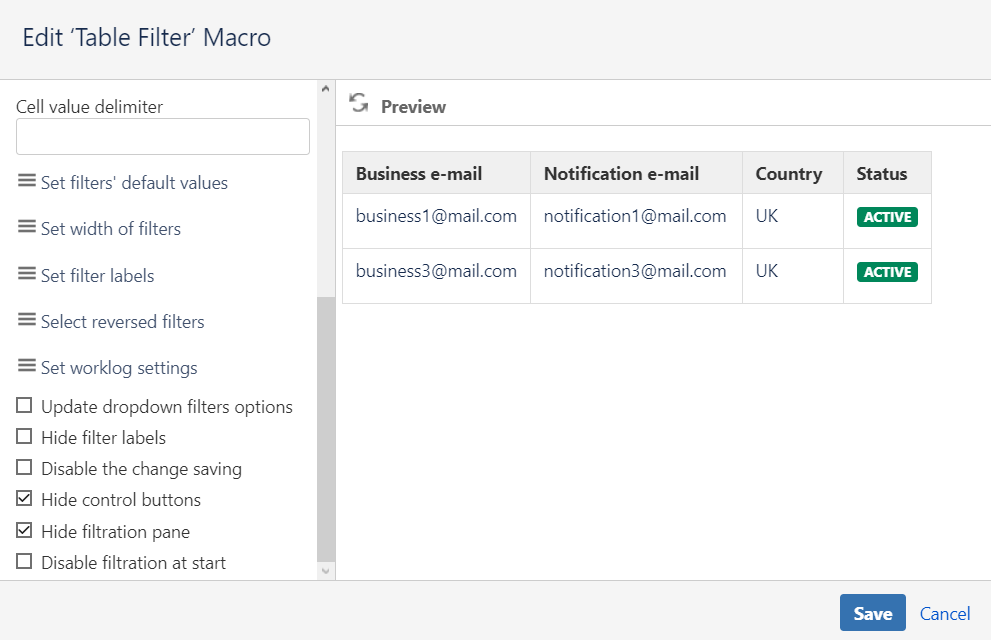Click hamburger icon beside Set width of filters
991x640 pixels.
point(27,227)
